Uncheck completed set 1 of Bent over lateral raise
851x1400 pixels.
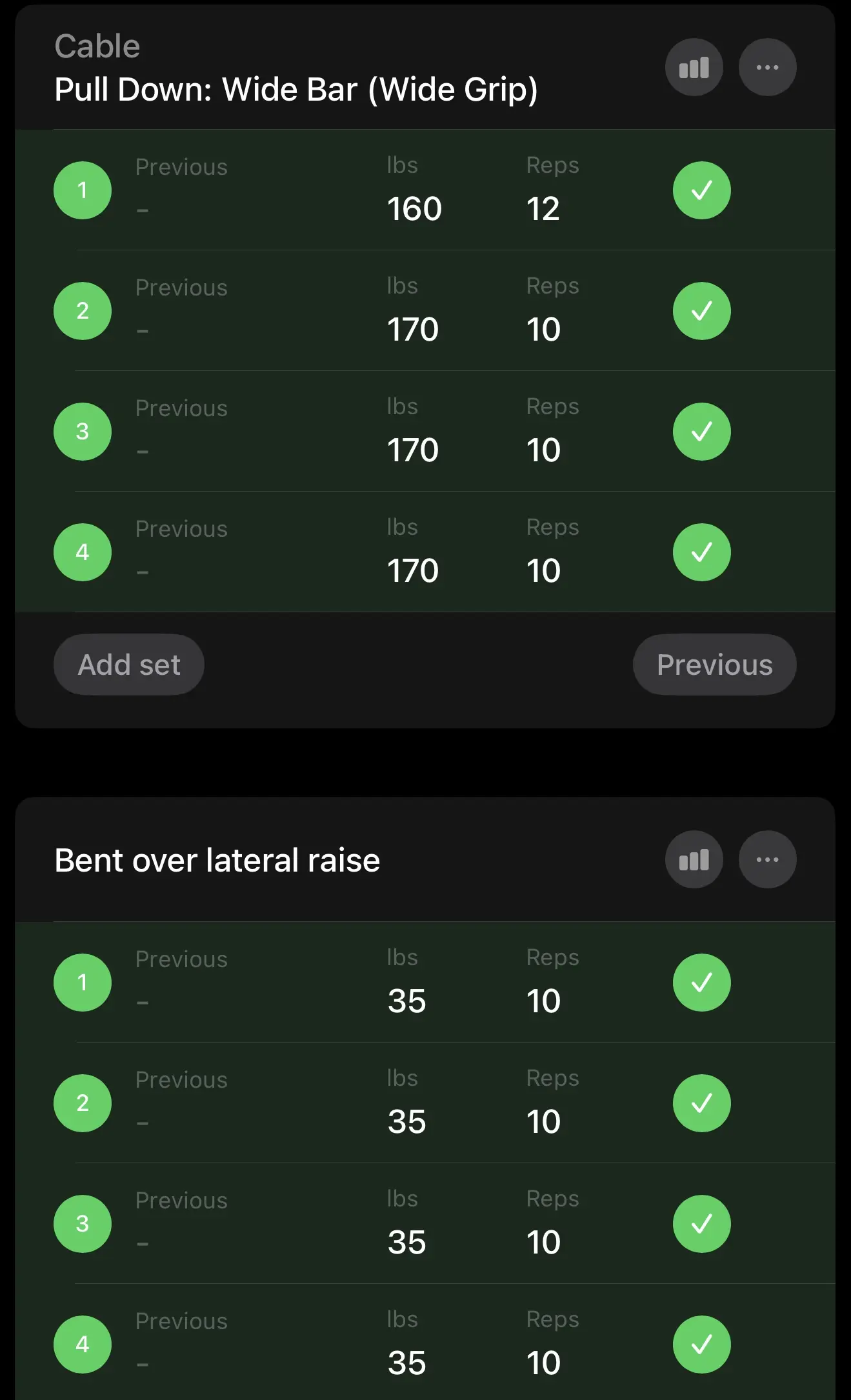click(701, 983)
